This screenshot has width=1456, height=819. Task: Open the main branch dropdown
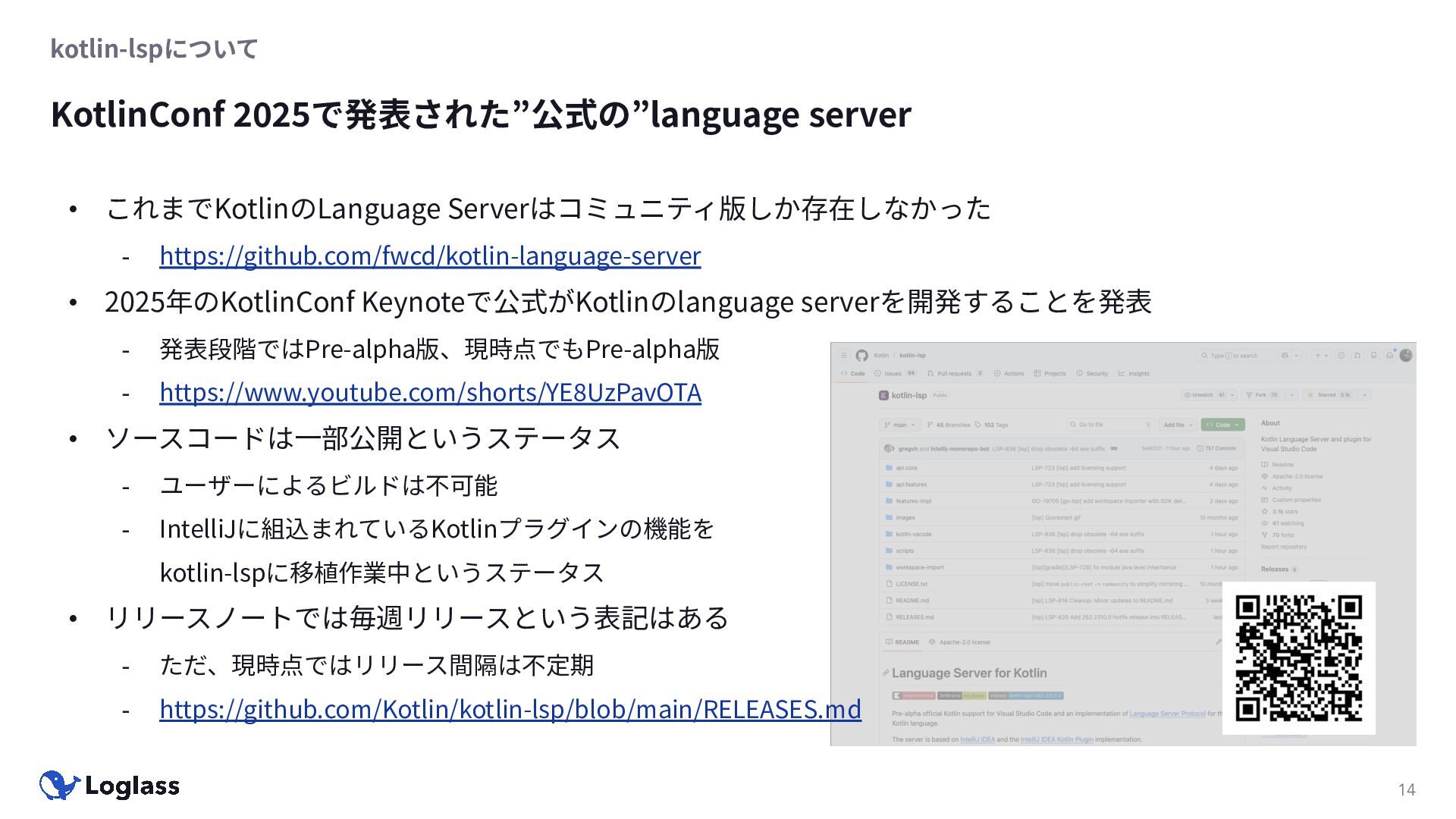coord(899,425)
